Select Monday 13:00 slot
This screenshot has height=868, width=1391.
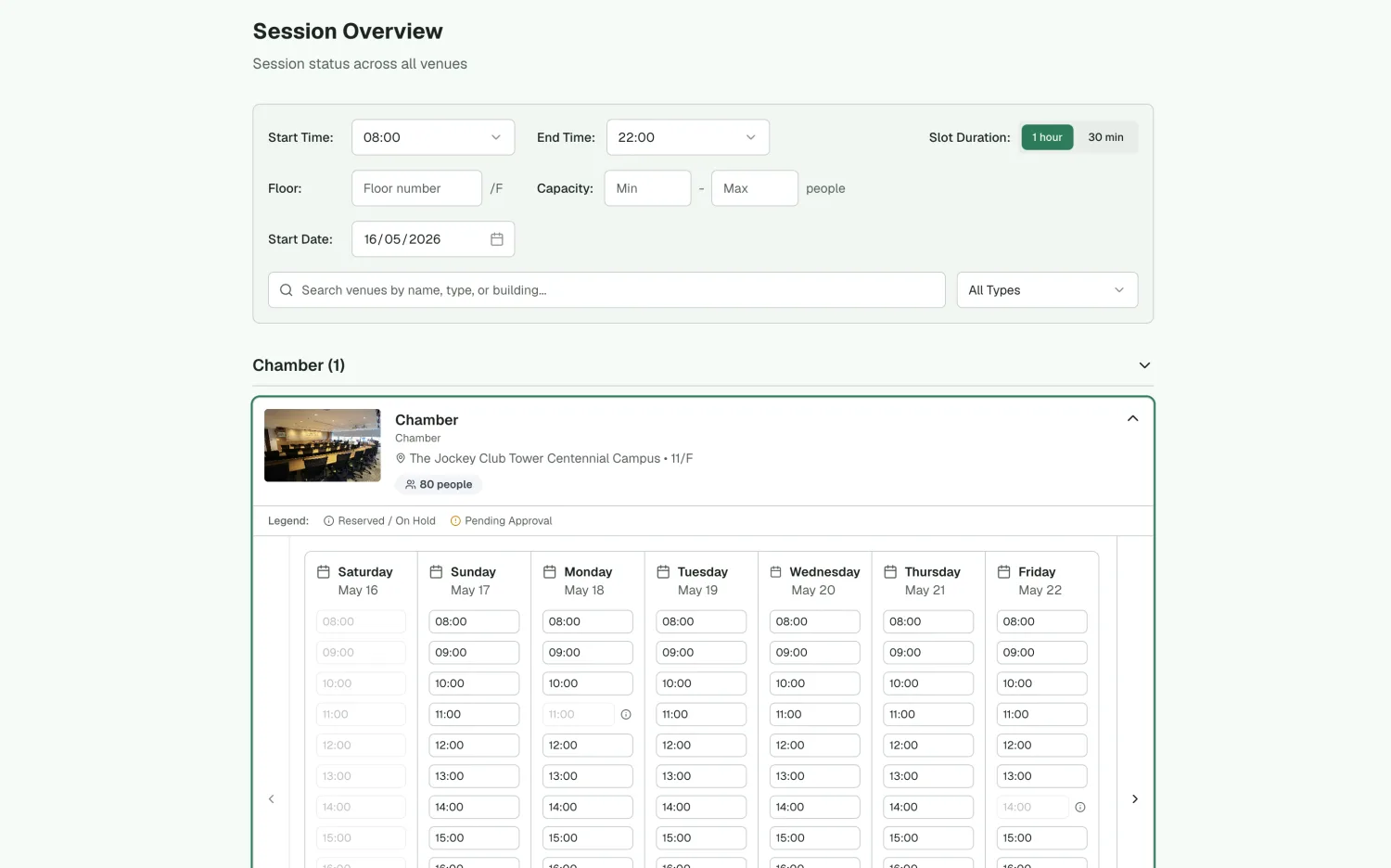point(588,776)
